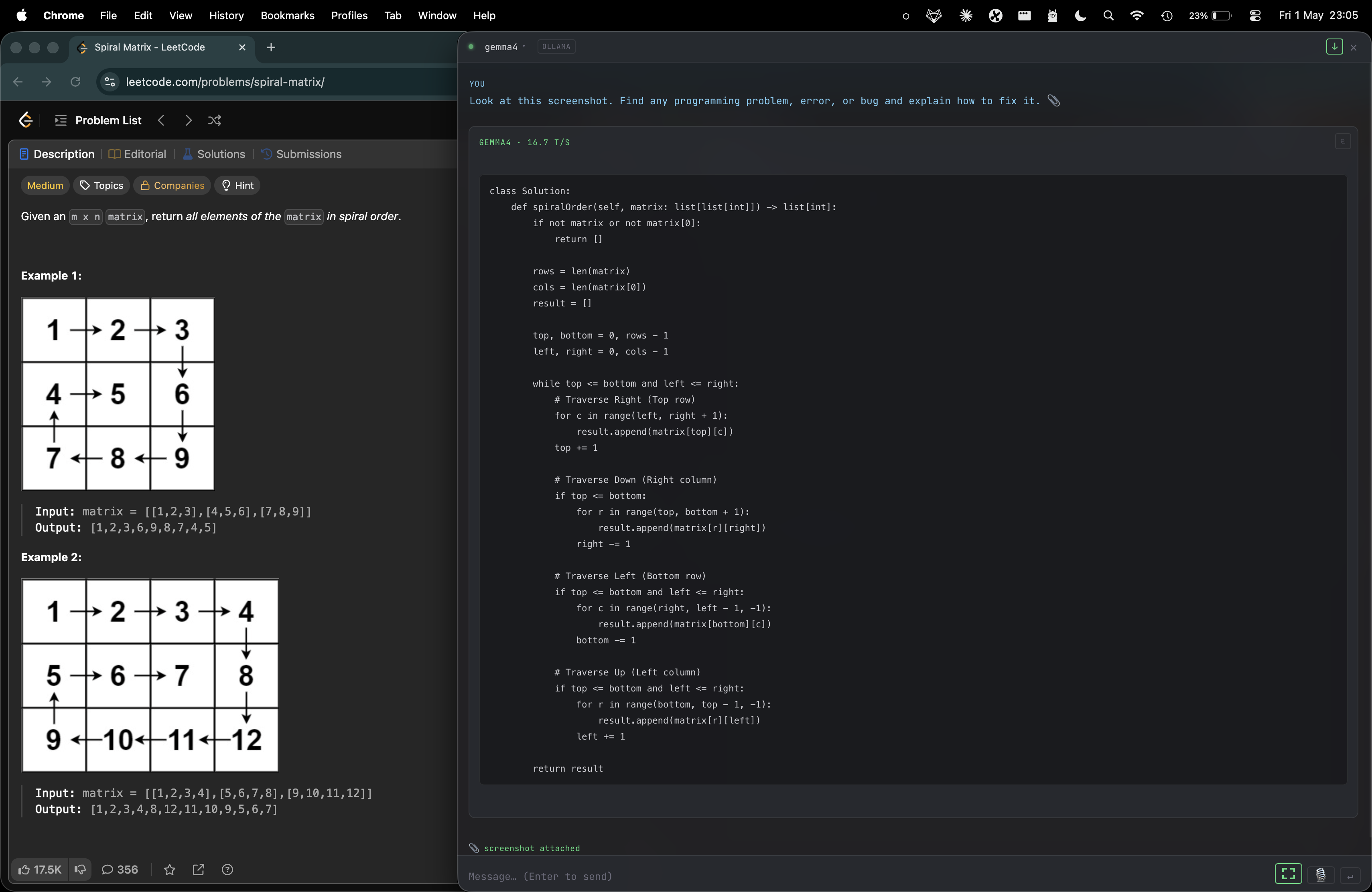
Task: Open the Solutions tab
Action: [214, 154]
